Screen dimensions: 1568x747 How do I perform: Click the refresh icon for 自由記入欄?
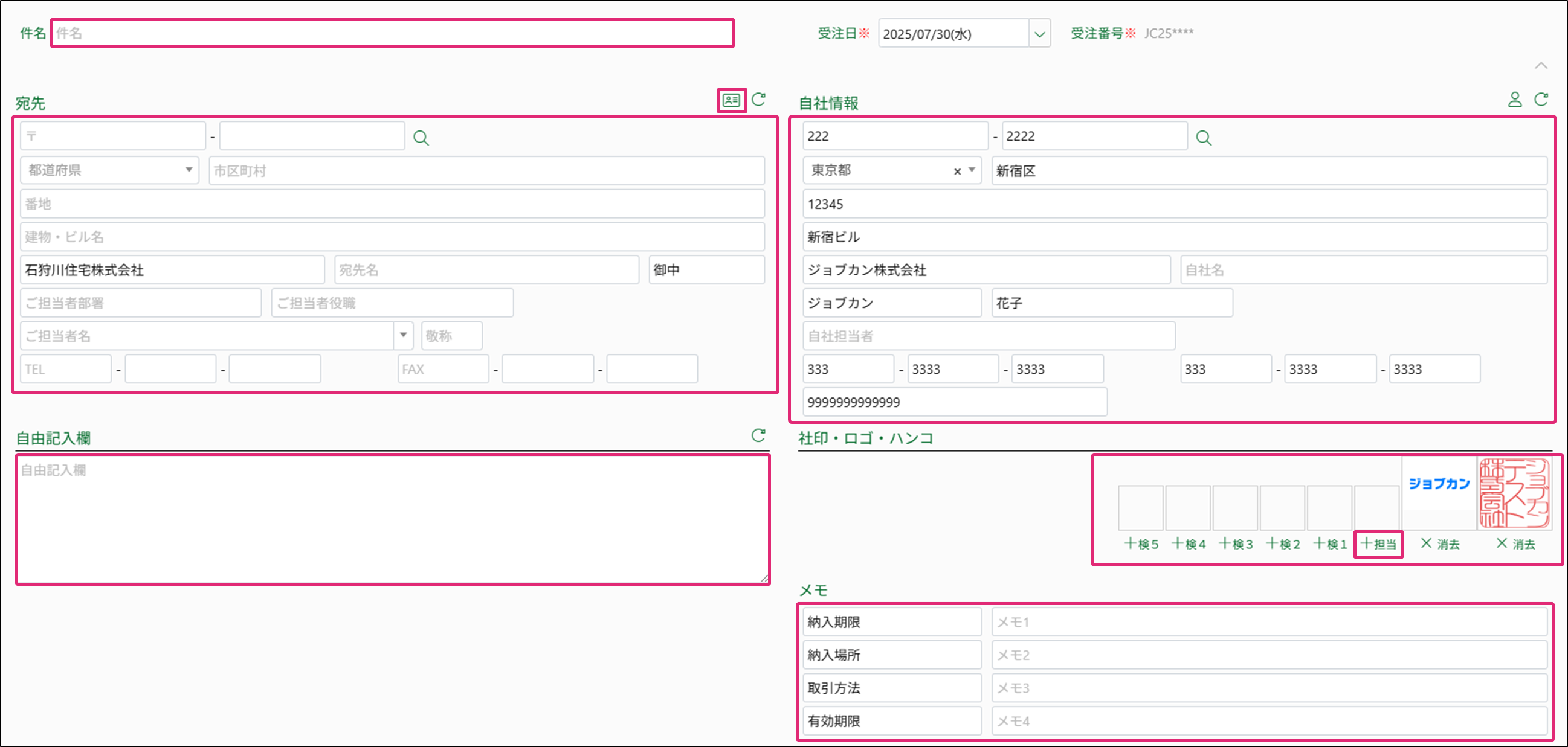pyautogui.click(x=758, y=435)
